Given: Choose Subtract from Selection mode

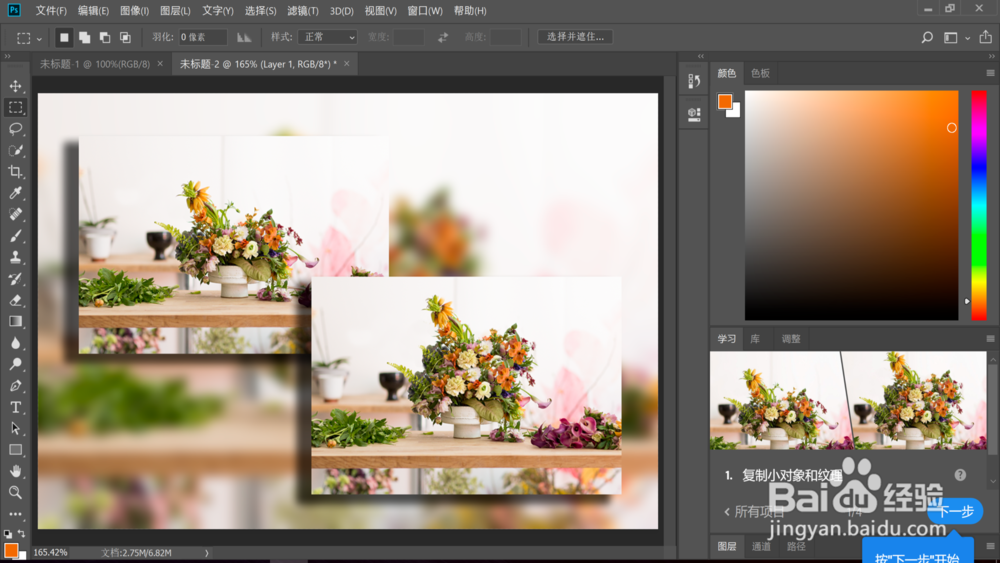Looking at the screenshot, I should coord(105,38).
